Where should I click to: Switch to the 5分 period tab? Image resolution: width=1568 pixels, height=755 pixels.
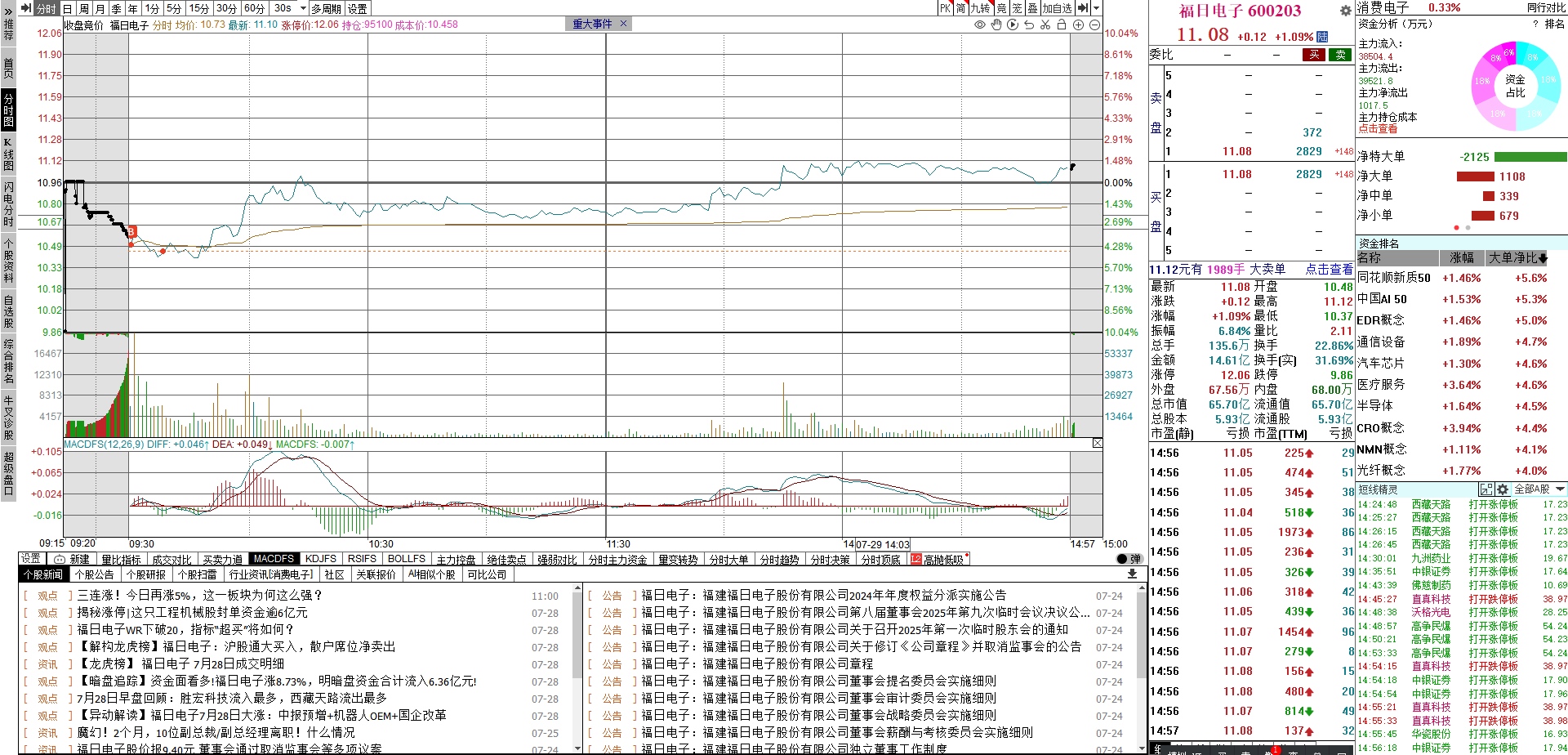pyautogui.click(x=174, y=8)
